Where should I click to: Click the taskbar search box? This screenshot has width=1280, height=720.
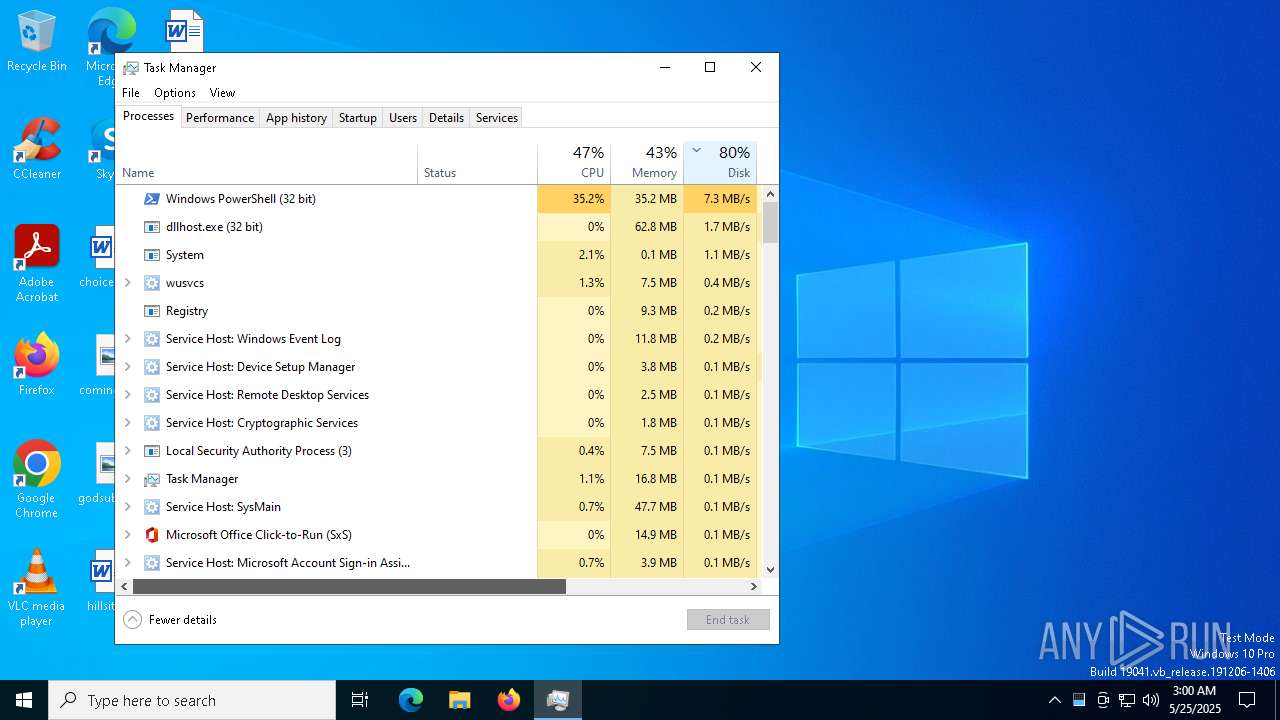(x=192, y=700)
